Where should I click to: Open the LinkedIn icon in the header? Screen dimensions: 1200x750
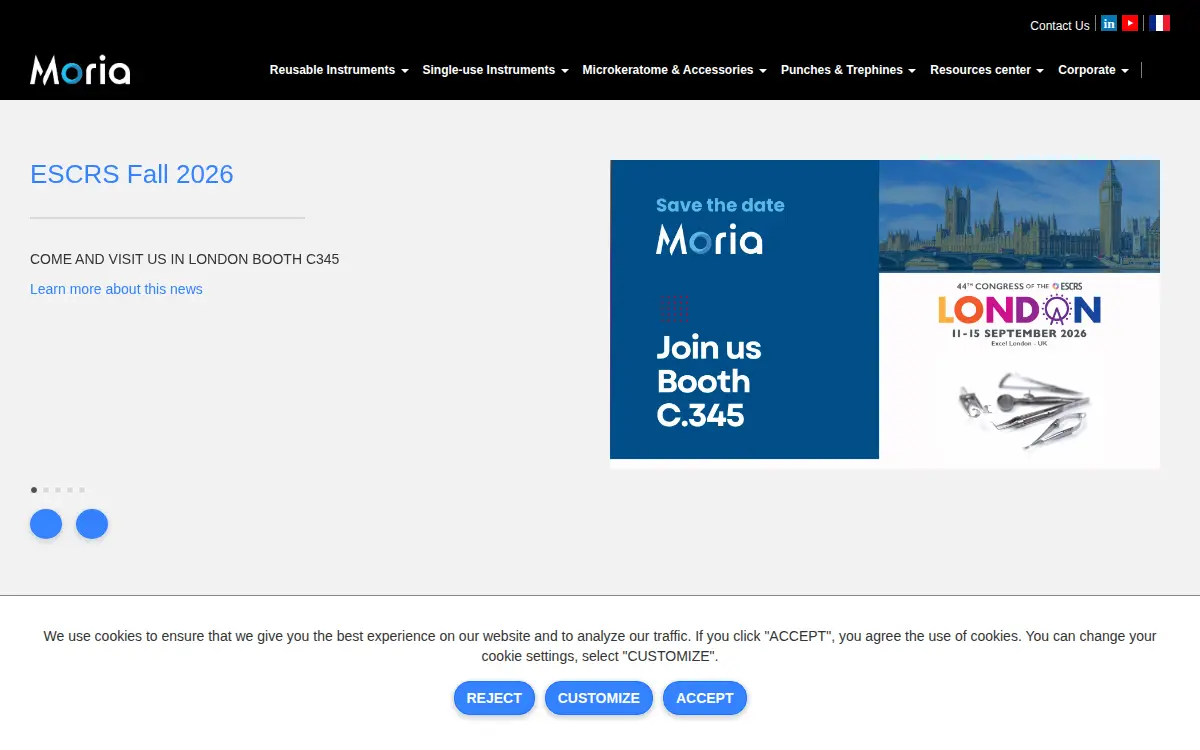click(1109, 23)
